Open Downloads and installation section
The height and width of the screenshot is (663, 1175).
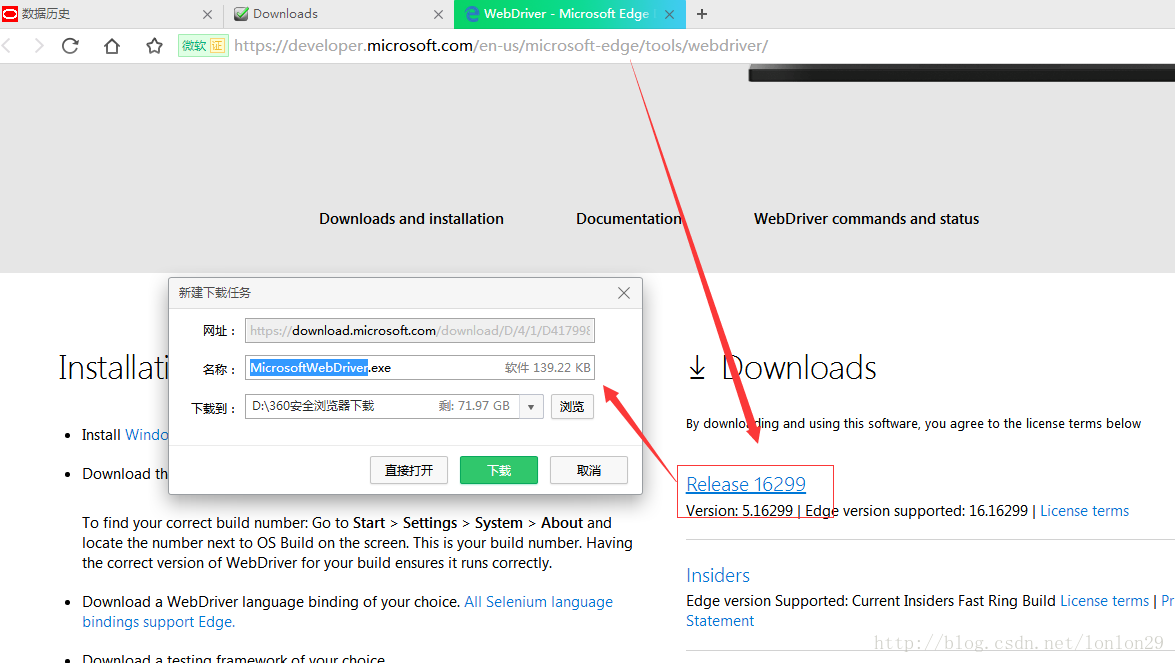(x=411, y=219)
